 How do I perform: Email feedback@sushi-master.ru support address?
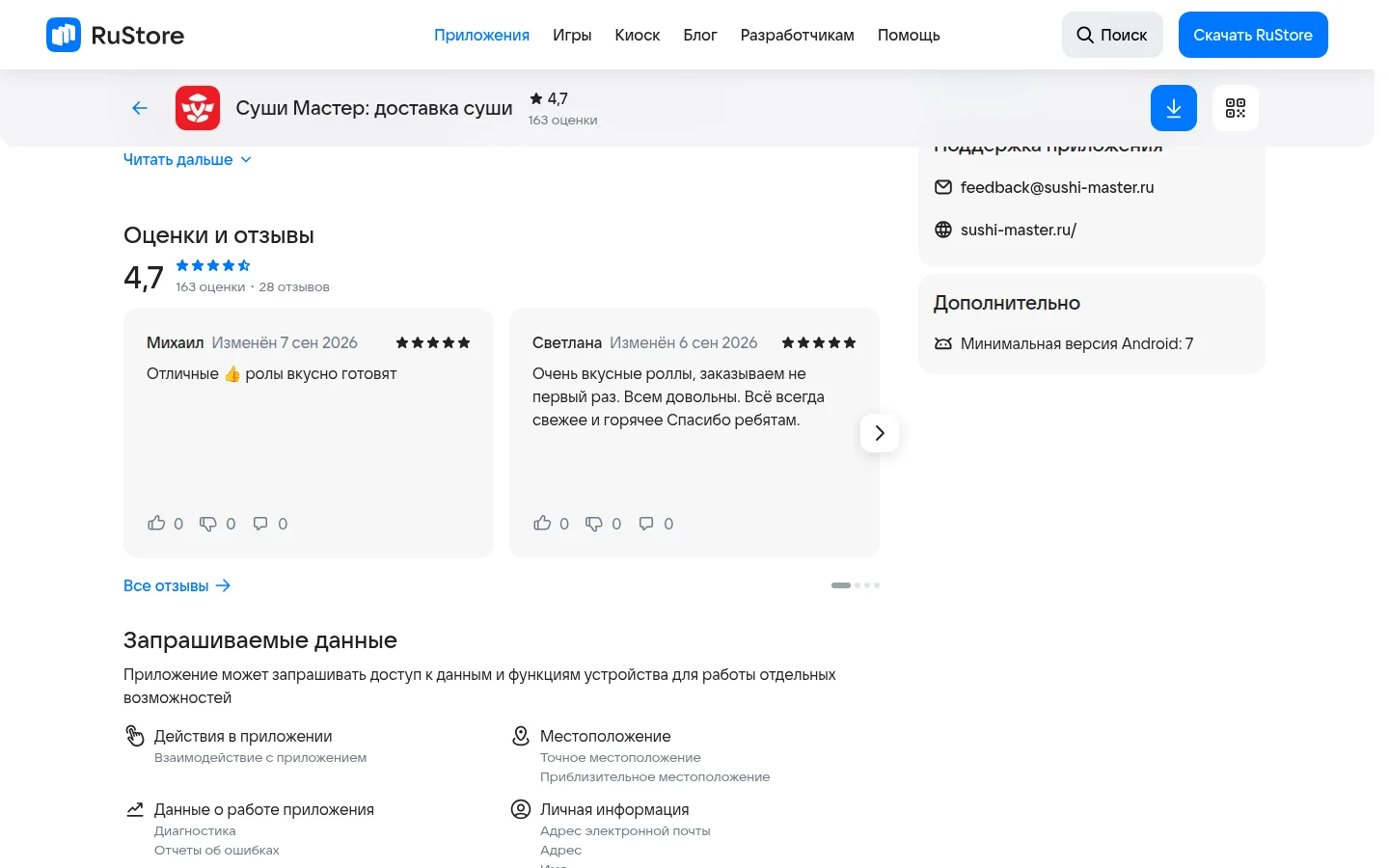[x=1057, y=187]
